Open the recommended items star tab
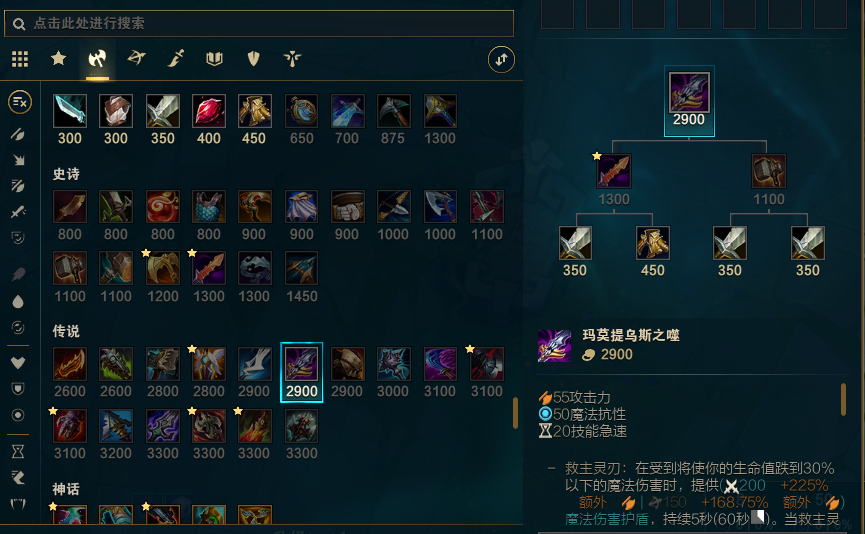Screen dimensions: 865x534 click(x=58, y=58)
